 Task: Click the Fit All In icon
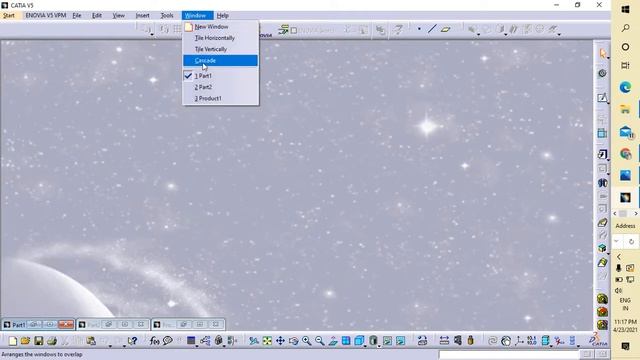tap(267, 341)
